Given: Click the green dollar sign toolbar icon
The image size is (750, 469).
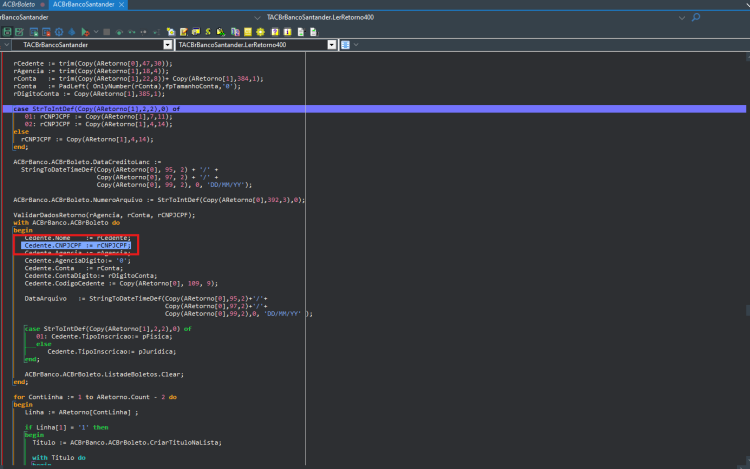Looking at the screenshot, I should (x=208, y=32).
